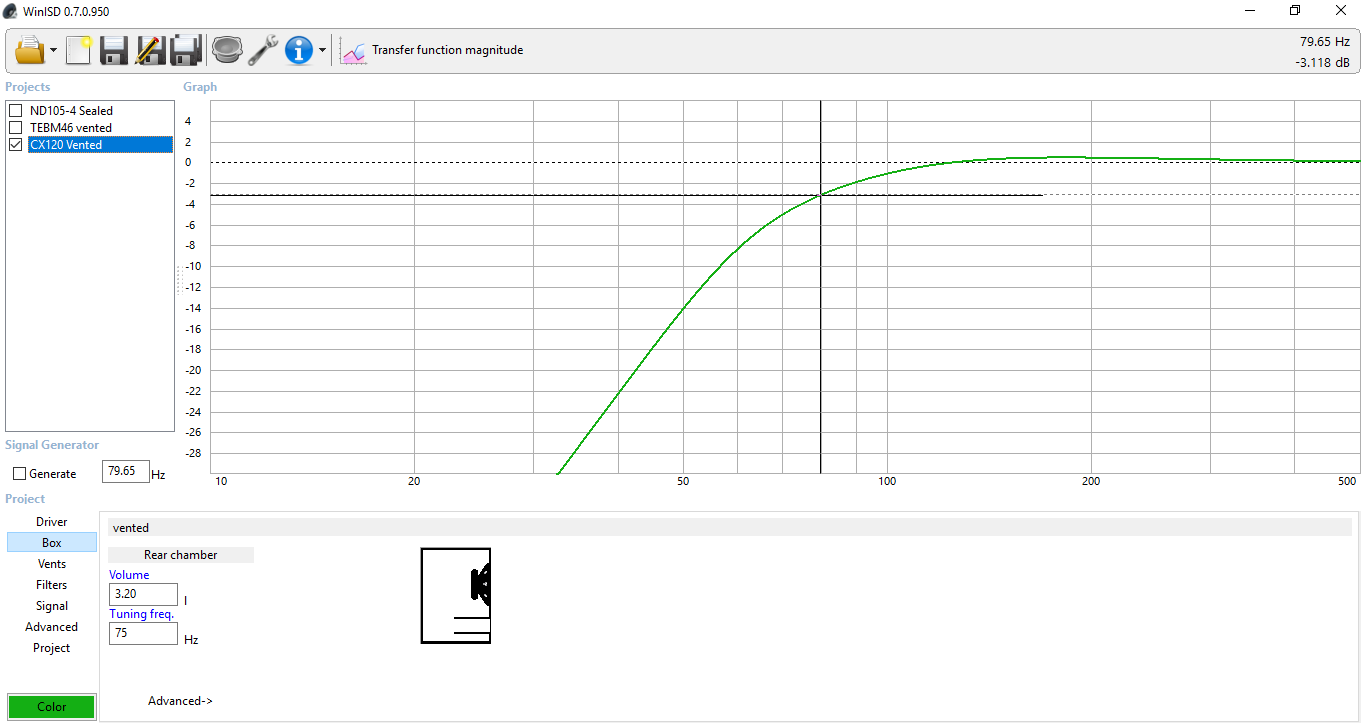Switch to the Filters tab
This screenshot has width=1361, height=723.
pyautogui.click(x=51, y=584)
